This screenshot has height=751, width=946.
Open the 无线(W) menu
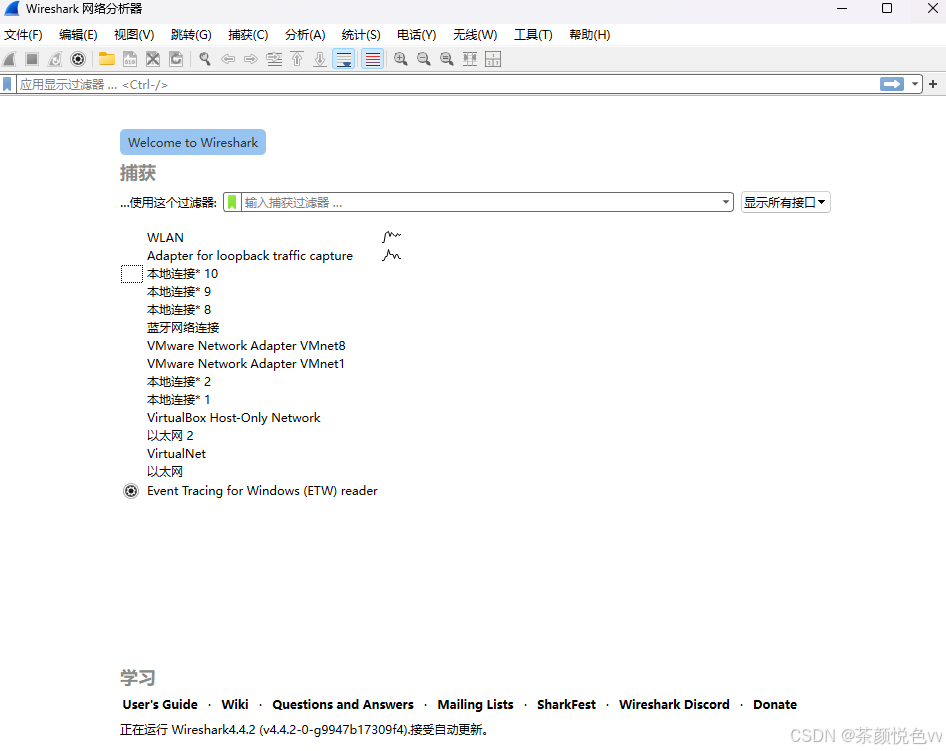pos(475,35)
